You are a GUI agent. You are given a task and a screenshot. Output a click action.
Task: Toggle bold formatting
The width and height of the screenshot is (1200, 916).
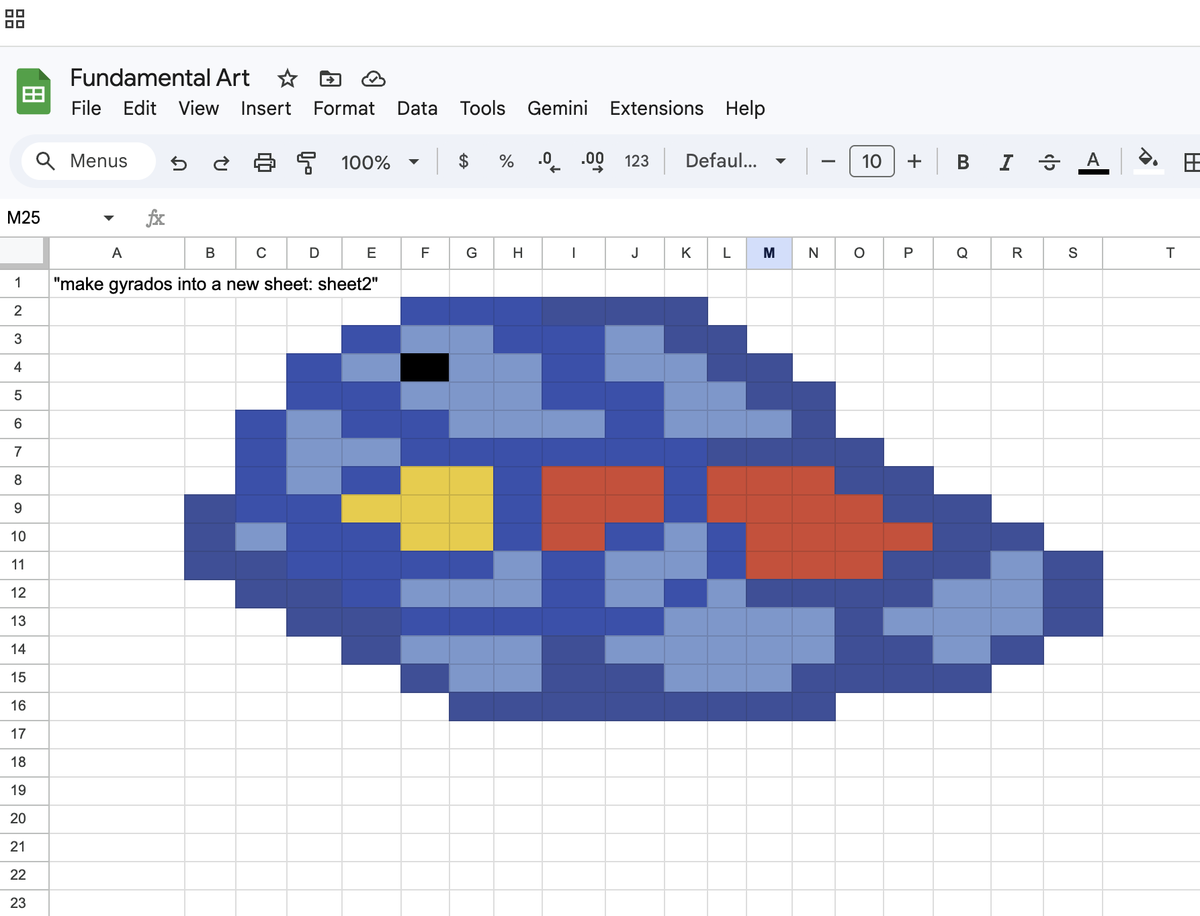[x=962, y=162]
